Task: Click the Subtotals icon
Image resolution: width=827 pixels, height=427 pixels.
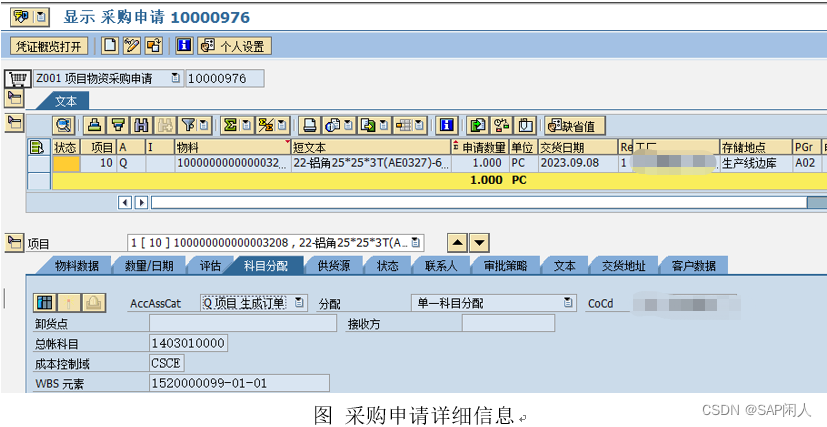Action: 266,125
